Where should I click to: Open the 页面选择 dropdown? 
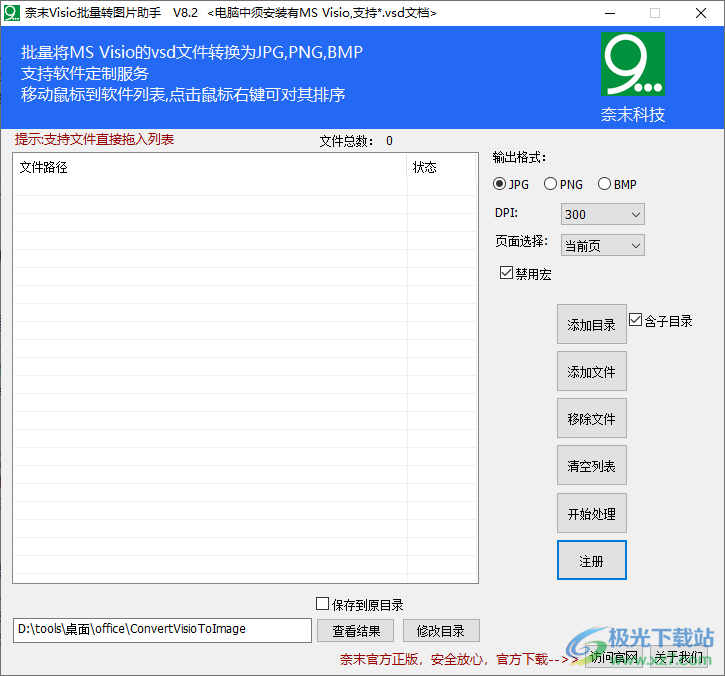(x=602, y=245)
